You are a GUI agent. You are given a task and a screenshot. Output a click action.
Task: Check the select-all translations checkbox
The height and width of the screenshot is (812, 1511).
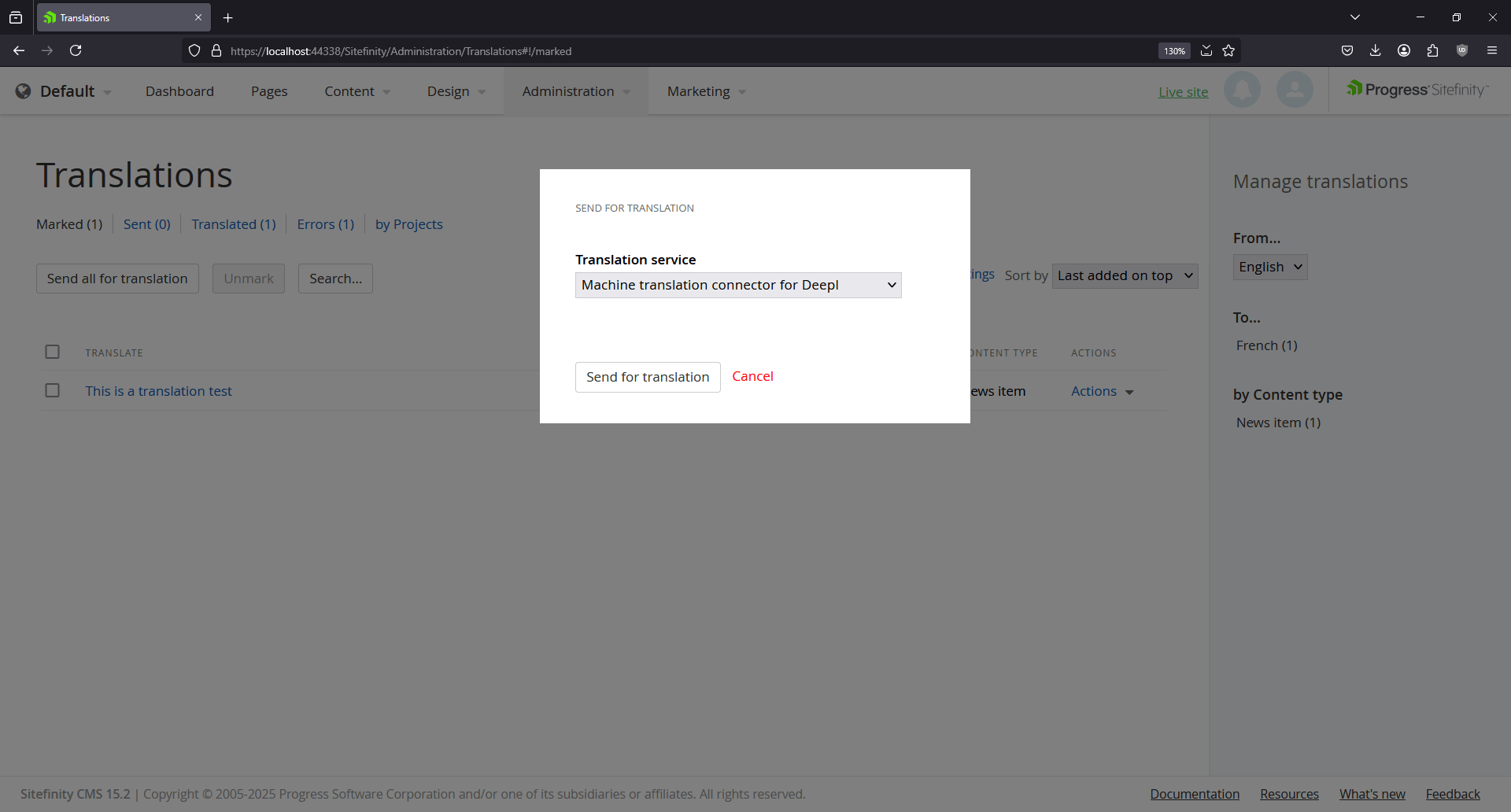[52, 352]
